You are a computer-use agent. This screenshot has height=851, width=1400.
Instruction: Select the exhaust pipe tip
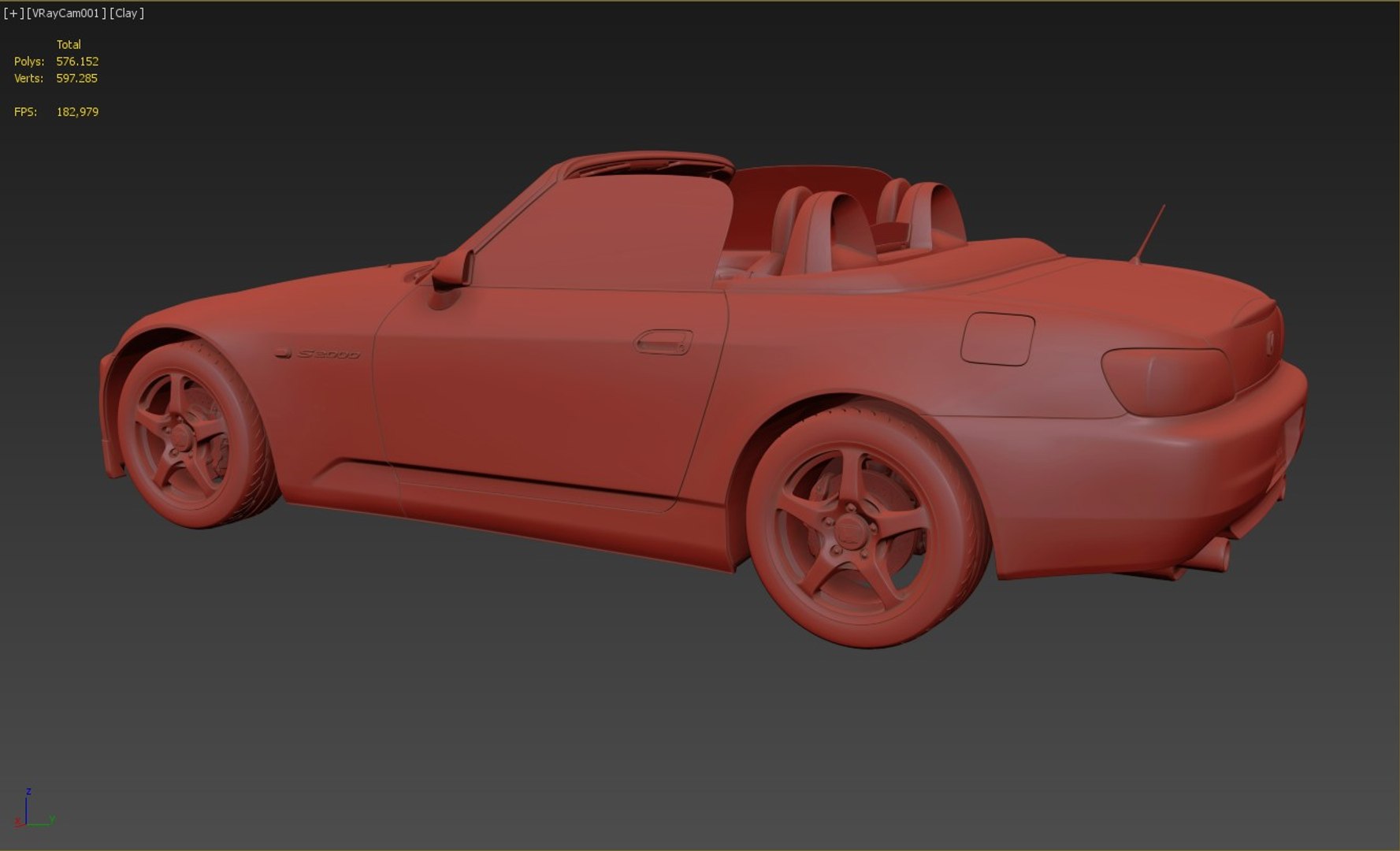(x=1209, y=555)
